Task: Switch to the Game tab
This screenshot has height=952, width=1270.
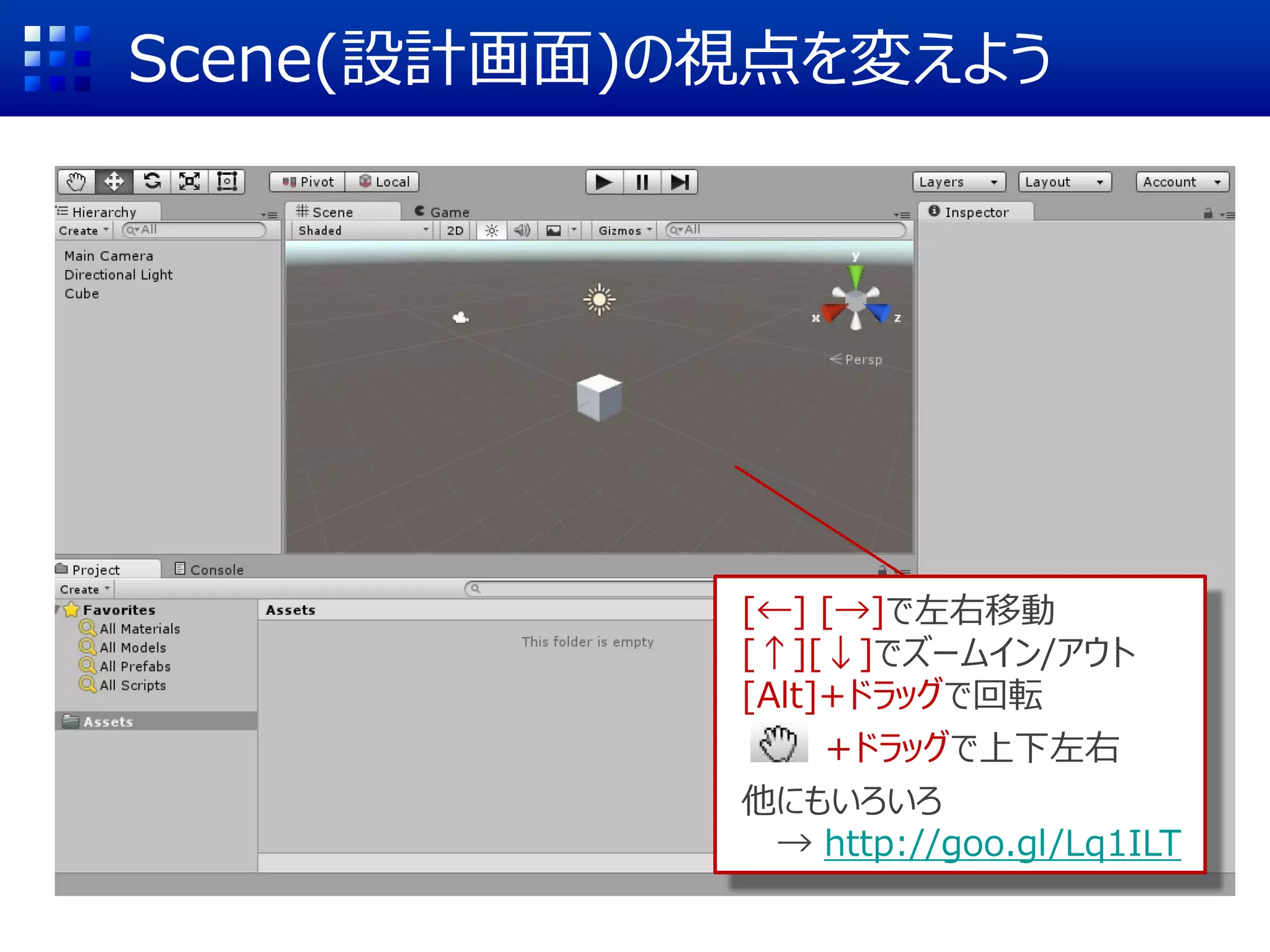Action: [443, 212]
